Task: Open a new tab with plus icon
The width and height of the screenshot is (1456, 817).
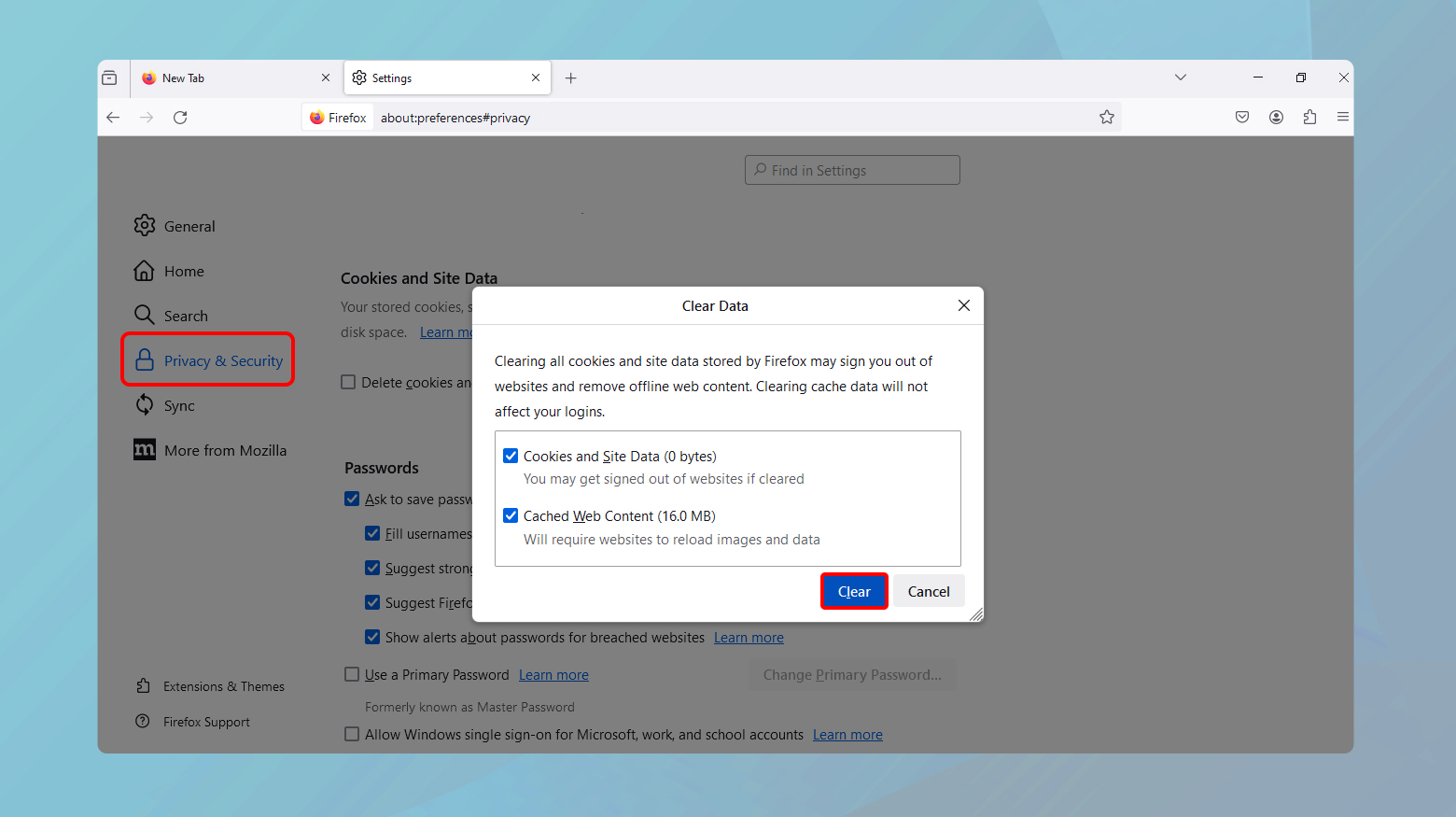Action: pyautogui.click(x=571, y=78)
